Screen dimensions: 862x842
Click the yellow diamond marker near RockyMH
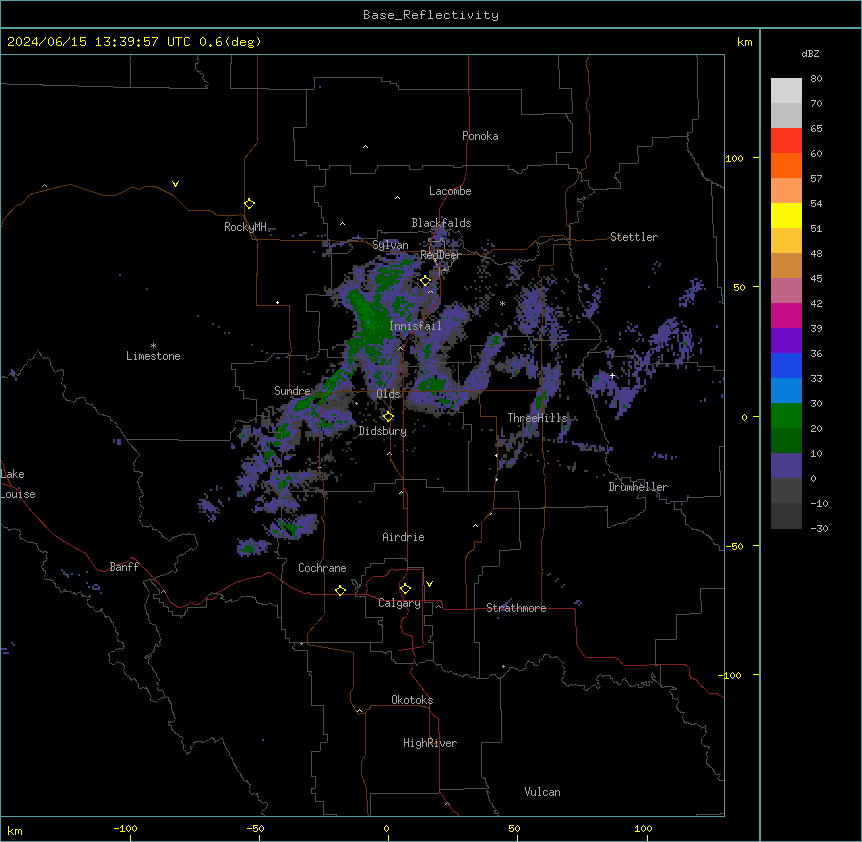coord(249,203)
